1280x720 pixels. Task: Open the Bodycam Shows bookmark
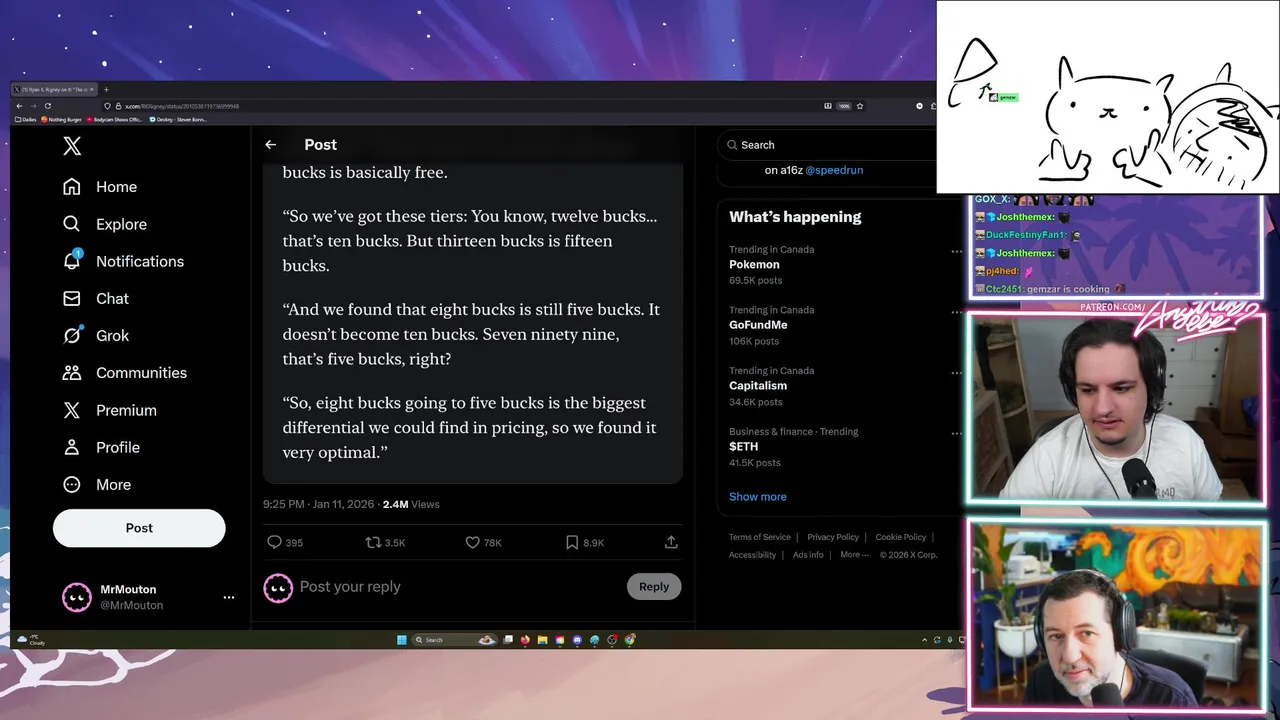tap(115, 119)
